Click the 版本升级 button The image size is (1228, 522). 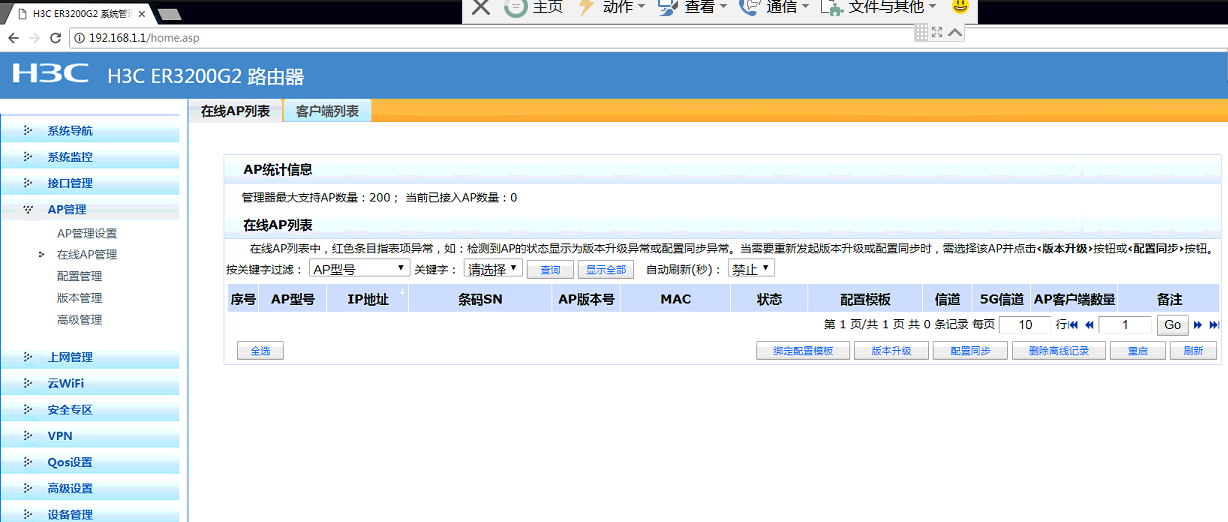point(891,351)
